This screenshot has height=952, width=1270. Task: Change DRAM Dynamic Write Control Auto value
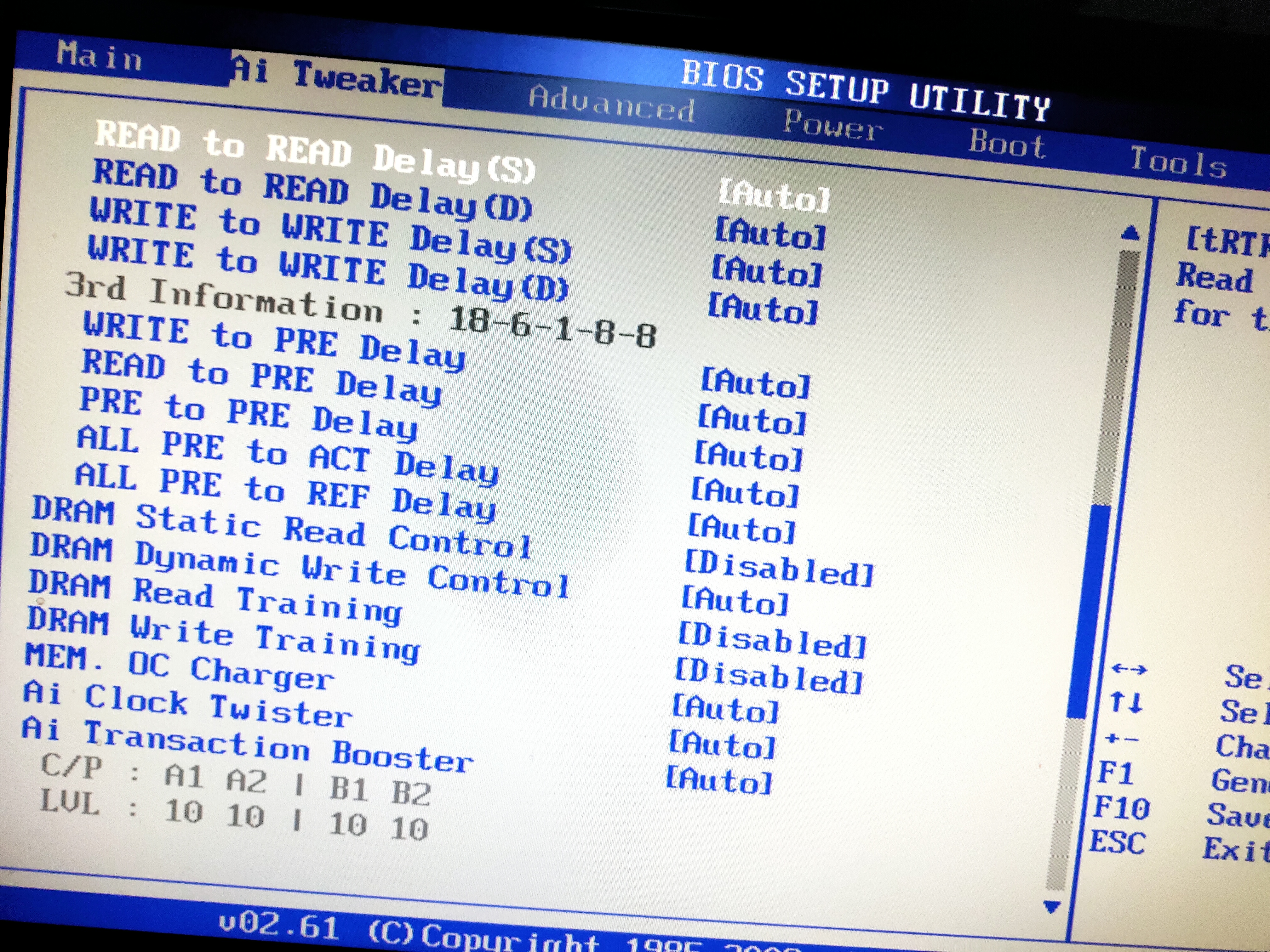pos(735,600)
